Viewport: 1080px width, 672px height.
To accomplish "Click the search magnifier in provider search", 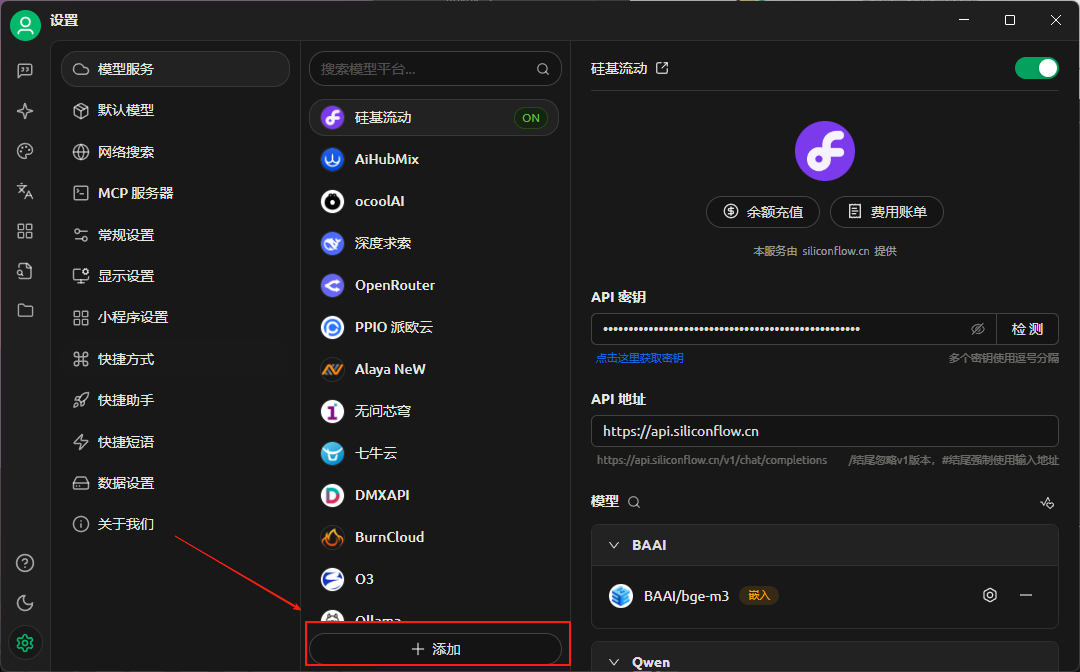I will pos(543,69).
